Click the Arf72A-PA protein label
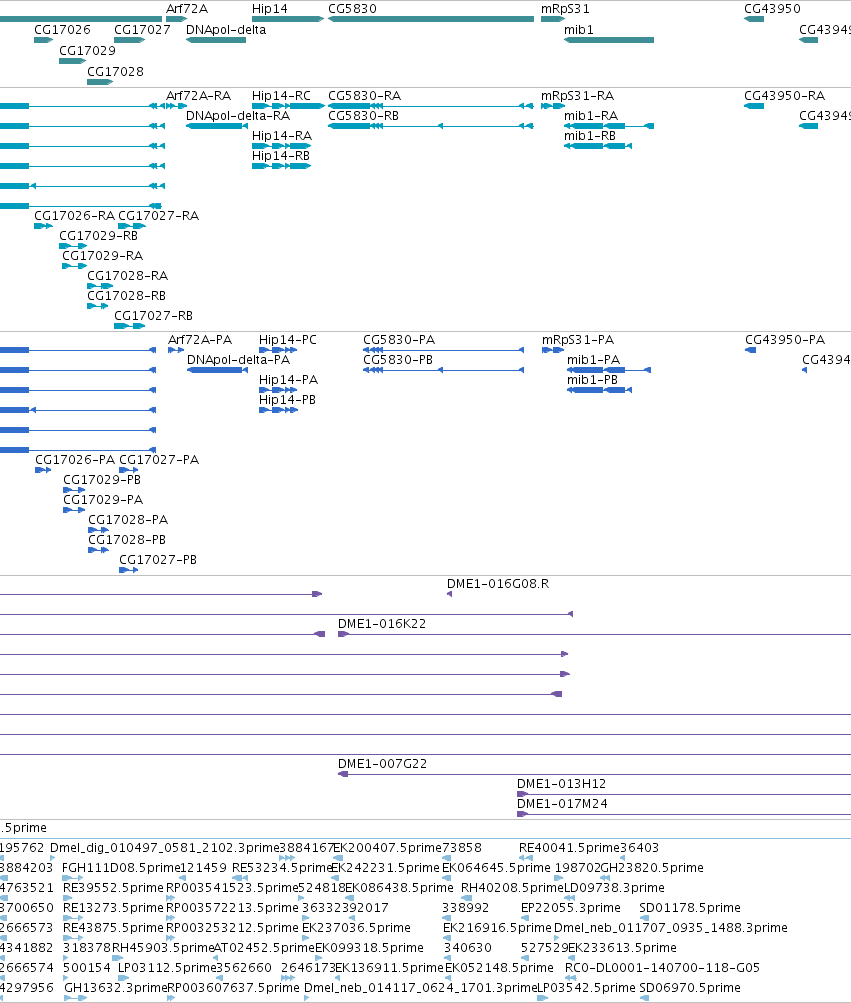This screenshot has width=851, height=1003. pyautogui.click(x=200, y=340)
